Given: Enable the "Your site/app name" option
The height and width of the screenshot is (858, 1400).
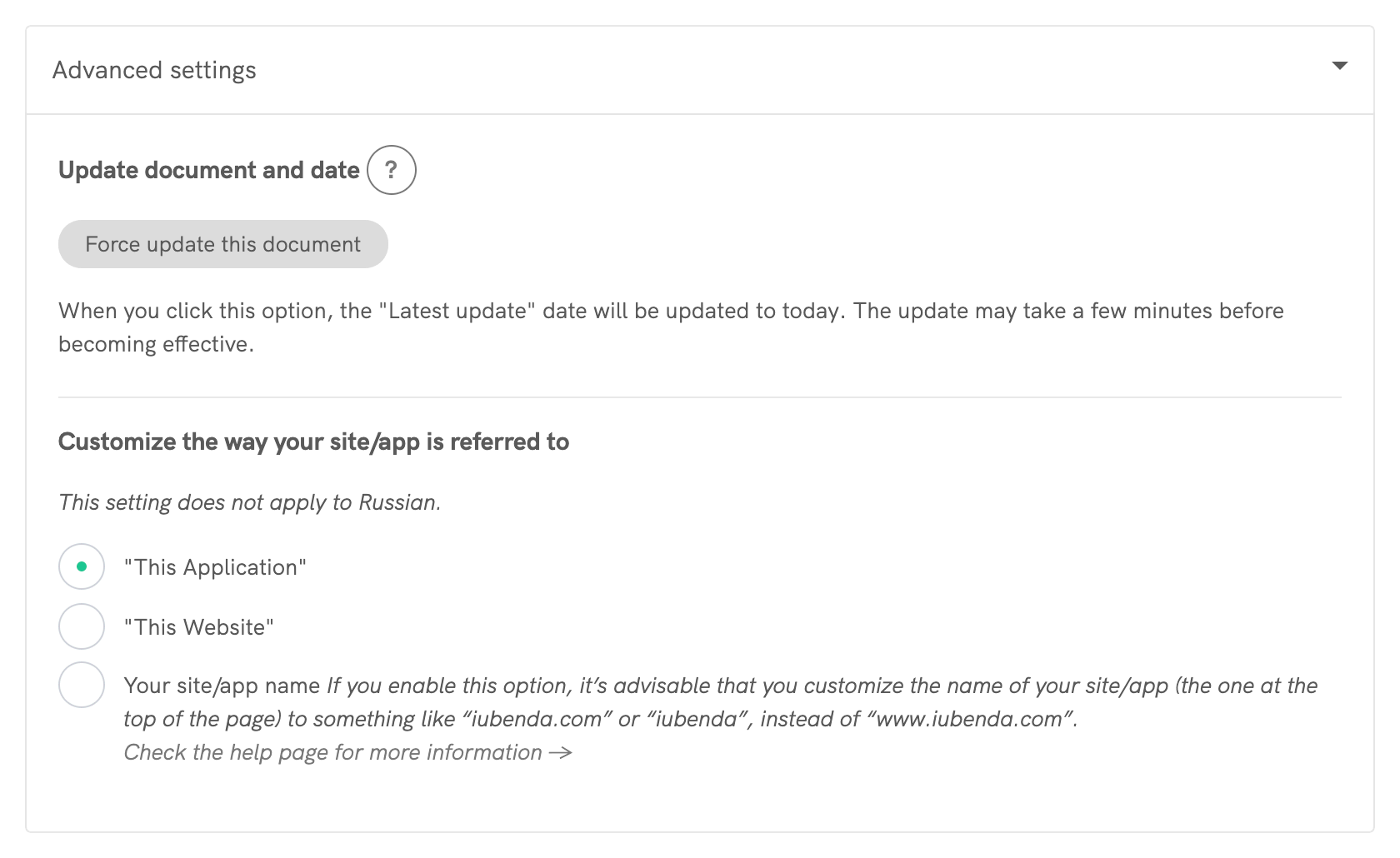Looking at the screenshot, I should (81, 685).
